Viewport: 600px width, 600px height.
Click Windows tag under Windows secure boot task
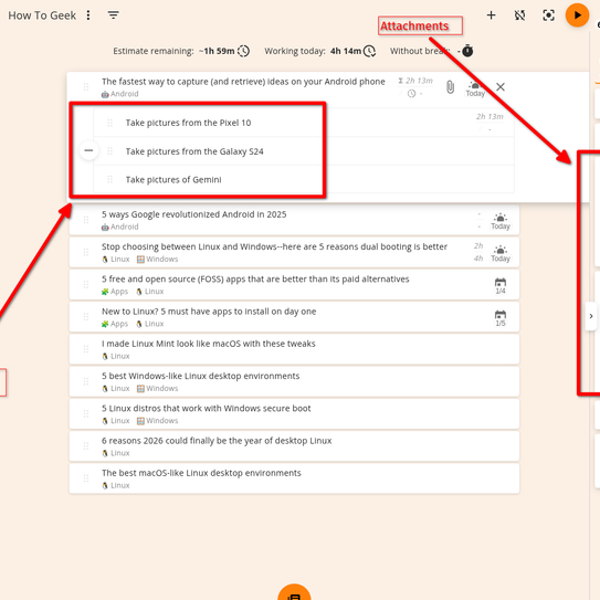coord(157,421)
